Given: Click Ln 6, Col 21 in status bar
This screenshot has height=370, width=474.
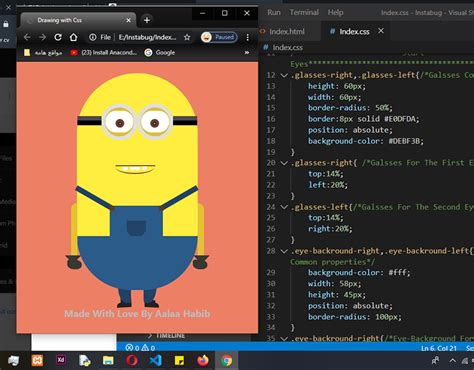Looking at the screenshot, I should pyautogui.click(x=439, y=348).
